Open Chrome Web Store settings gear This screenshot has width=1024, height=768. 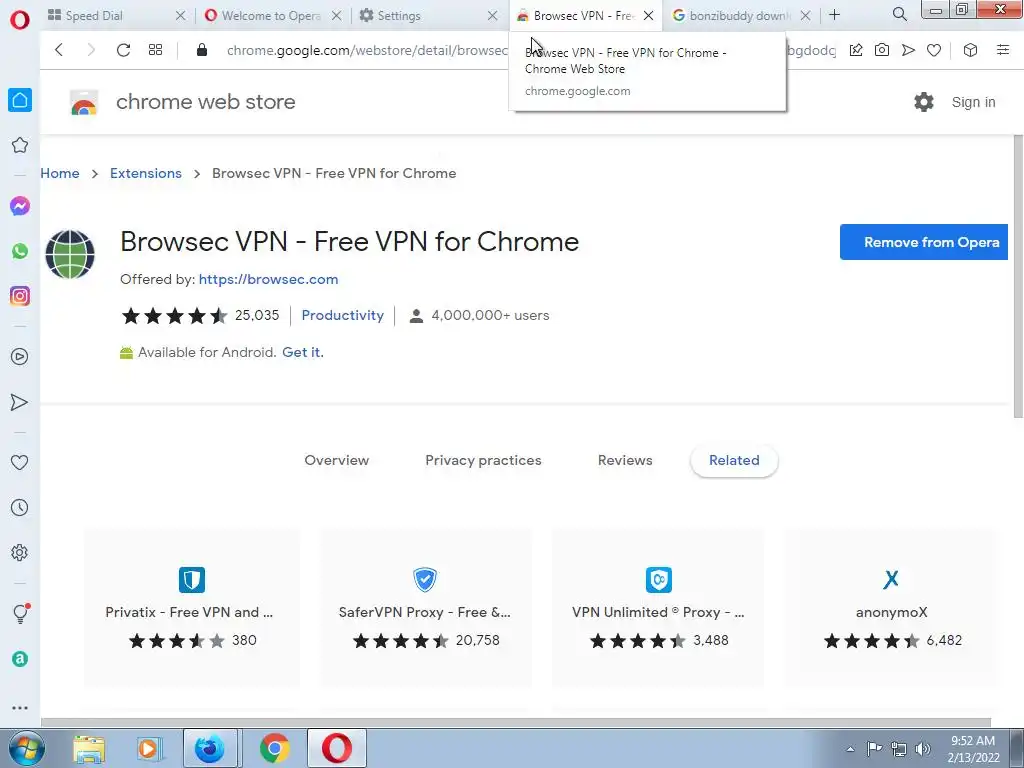click(x=923, y=102)
